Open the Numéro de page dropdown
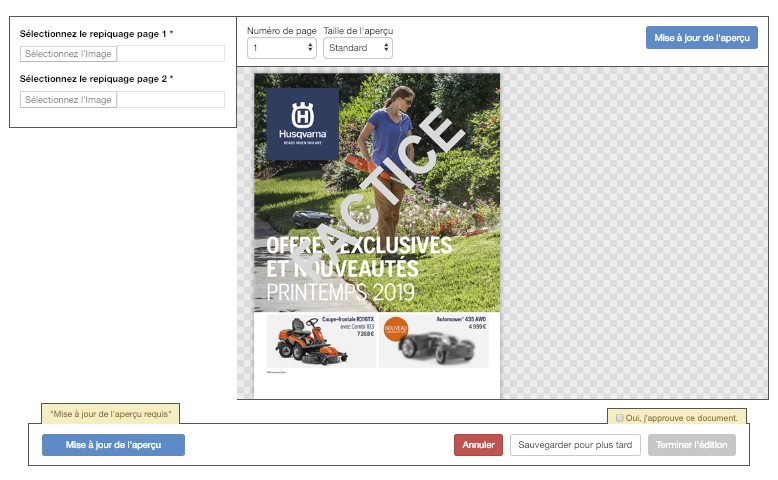The image size is (778, 480). coord(282,48)
